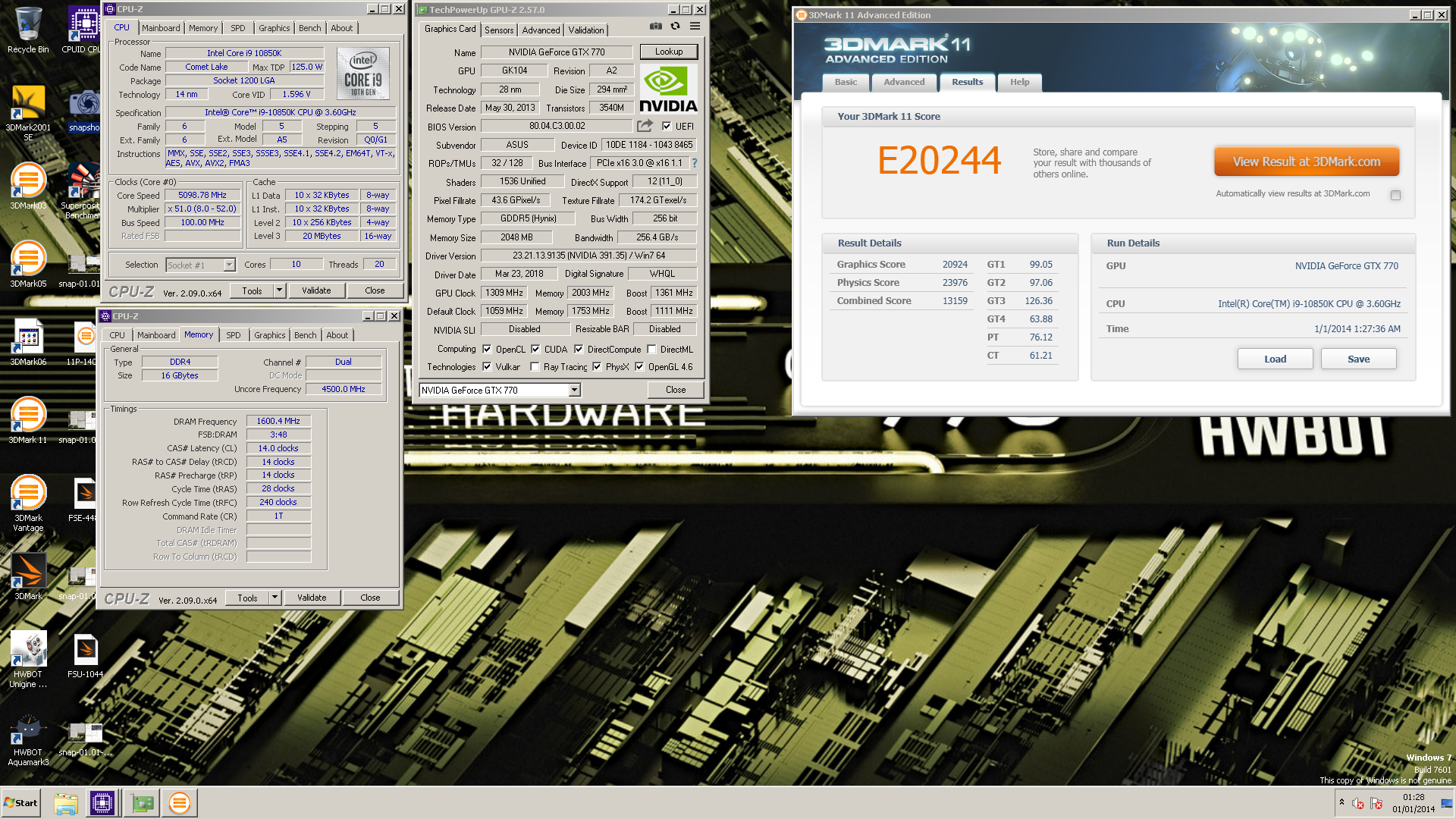Image resolution: width=1456 pixels, height=819 pixels.
Task: Open the Windows Start menu
Action: tap(20, 803)
